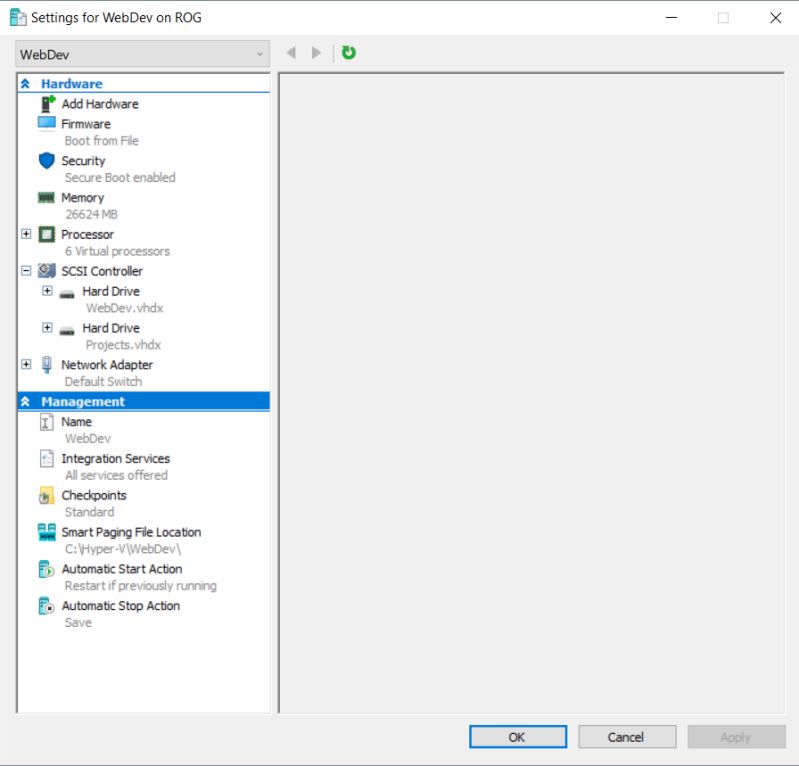The width and height of the screenshot is (799, 766).
Task: Click the Cancel button
Action: tap(627, 737)
